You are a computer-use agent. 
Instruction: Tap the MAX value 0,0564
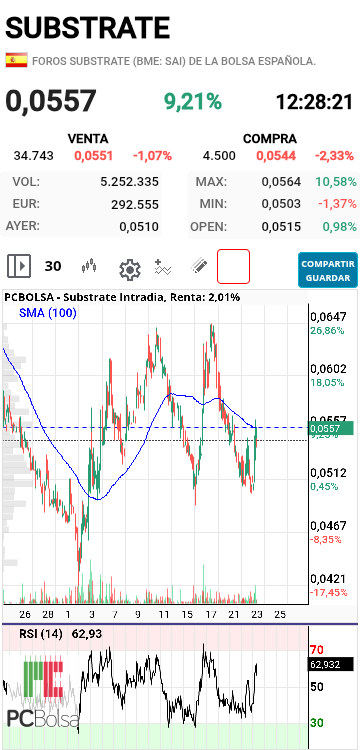pos(281,182)
